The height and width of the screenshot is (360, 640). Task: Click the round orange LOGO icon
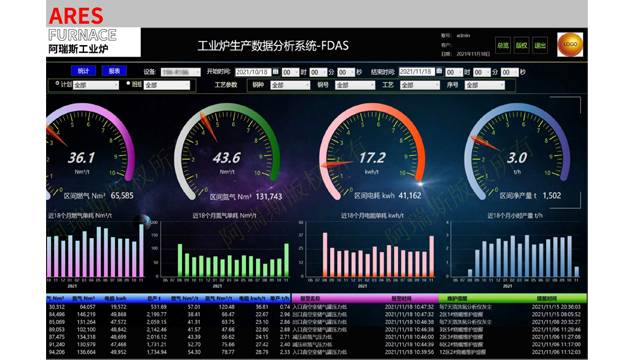(570, 44)
